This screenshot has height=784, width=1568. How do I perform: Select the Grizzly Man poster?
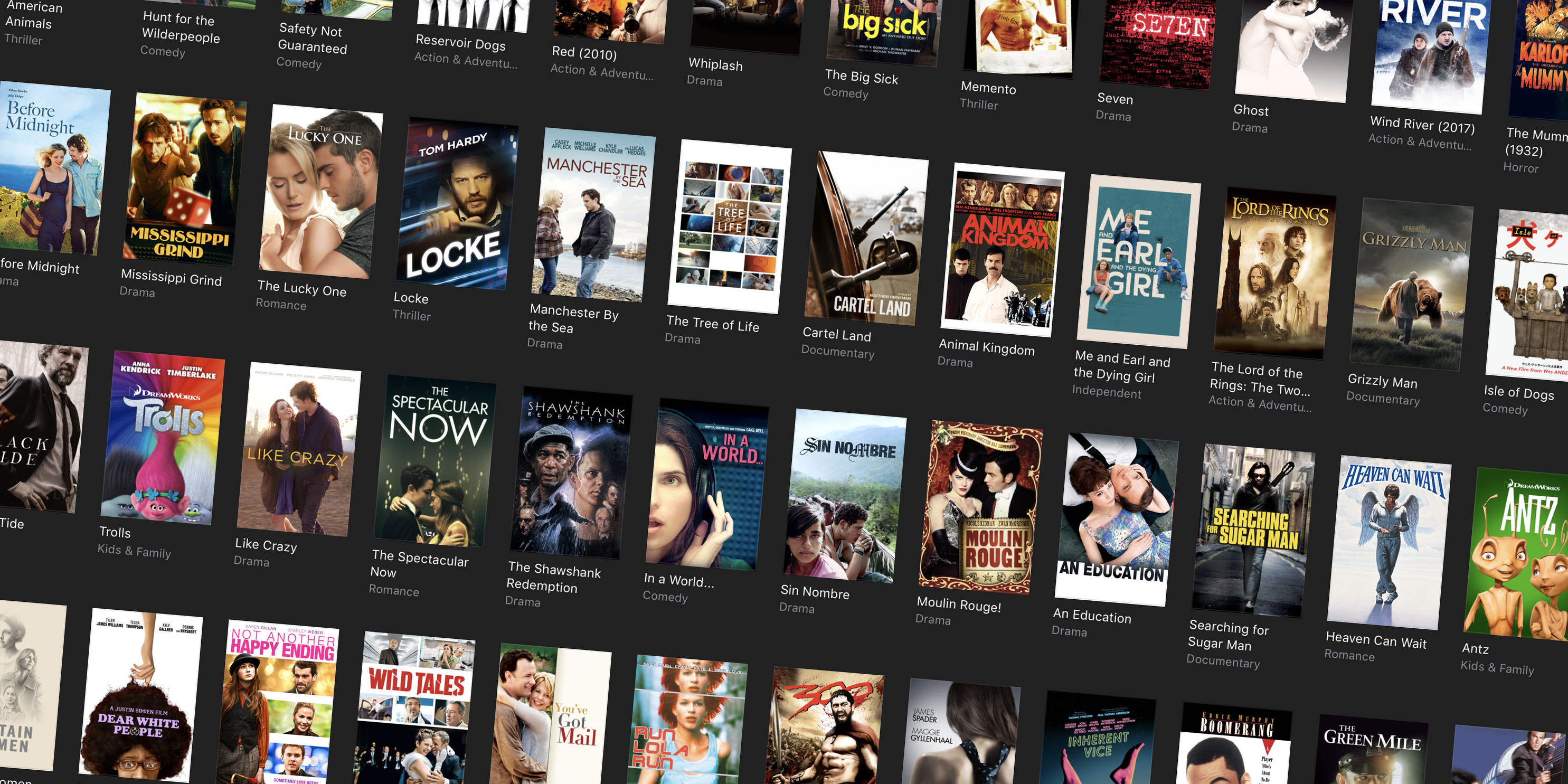(x=1411, y=284)
